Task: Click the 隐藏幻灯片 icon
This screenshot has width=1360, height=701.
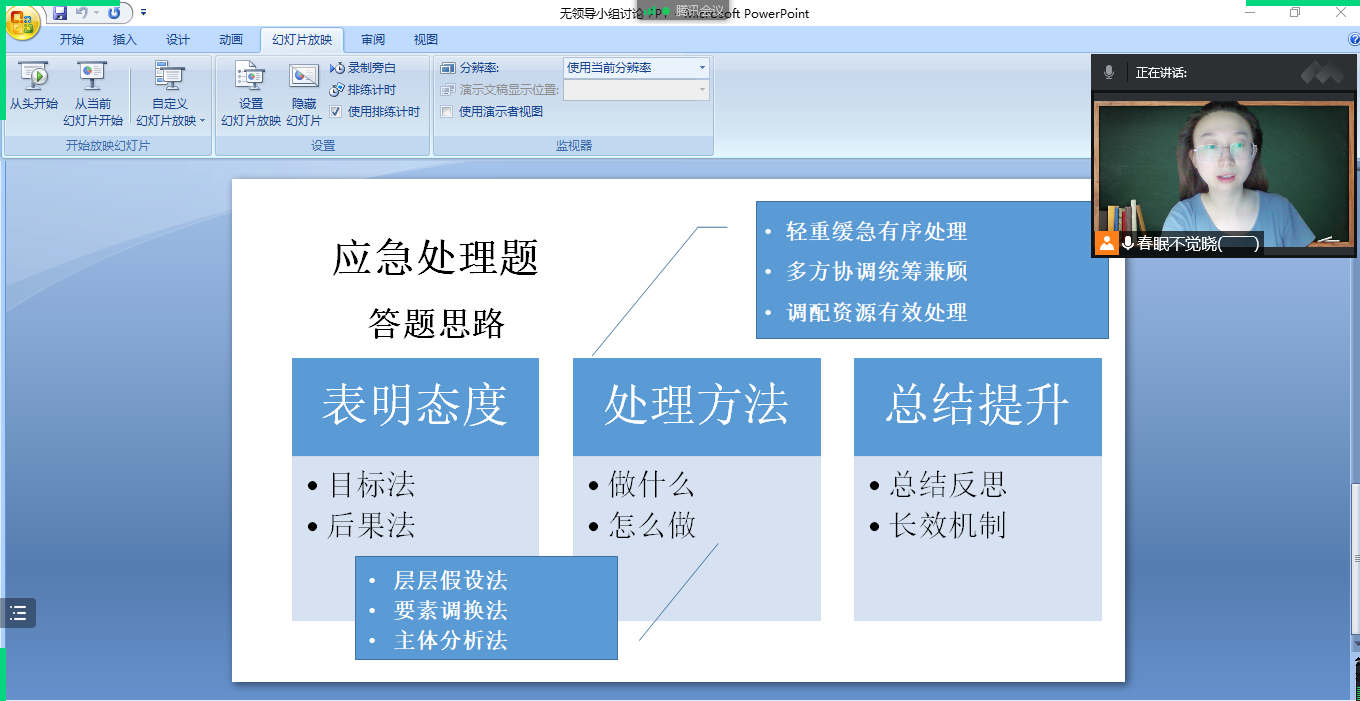Action: (304, 78)
